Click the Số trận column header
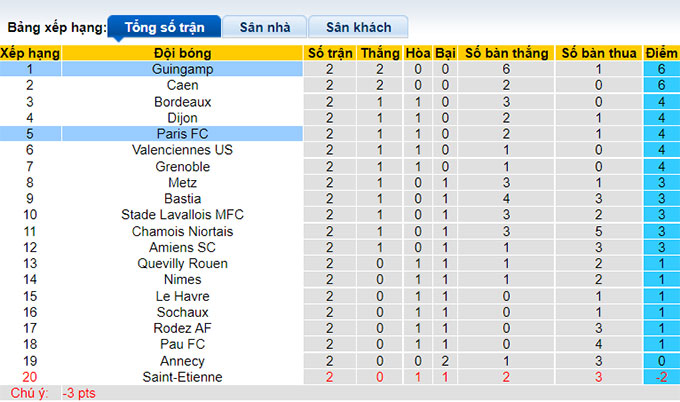The width and height of the screenshot is (680, 402). point(330,53)
